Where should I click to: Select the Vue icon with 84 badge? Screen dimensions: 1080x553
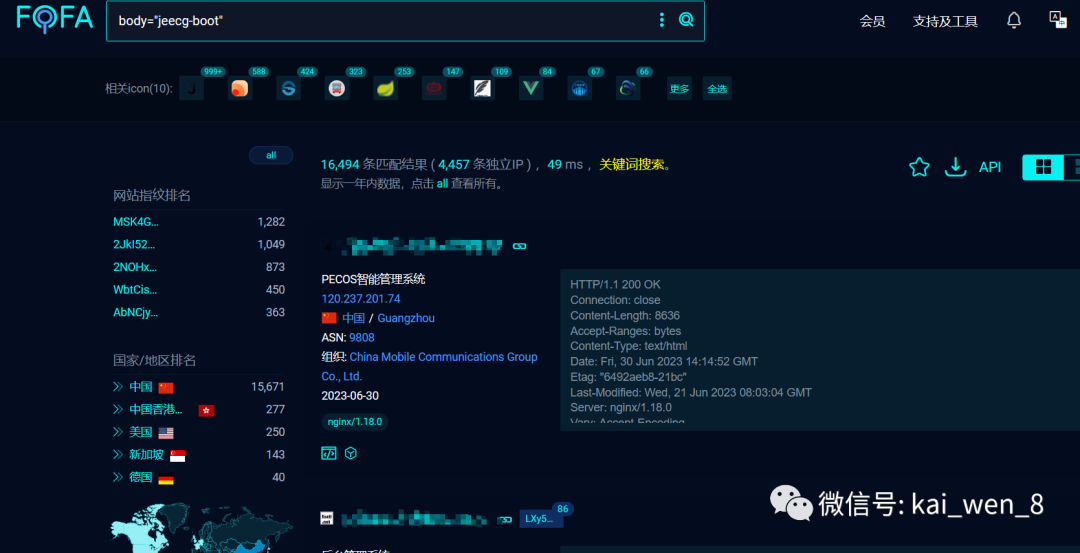click(531, 88)
